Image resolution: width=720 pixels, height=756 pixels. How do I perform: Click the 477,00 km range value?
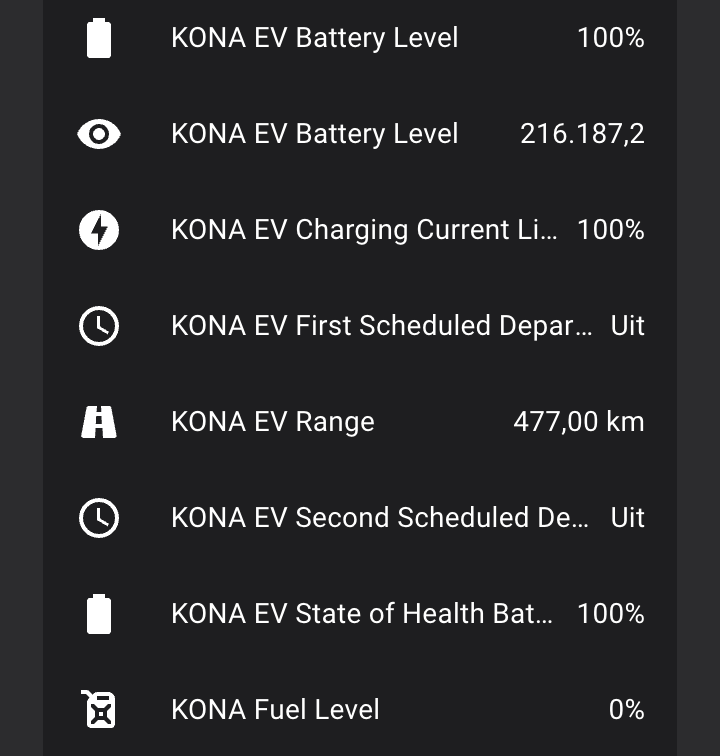click(x=579, y=422)
